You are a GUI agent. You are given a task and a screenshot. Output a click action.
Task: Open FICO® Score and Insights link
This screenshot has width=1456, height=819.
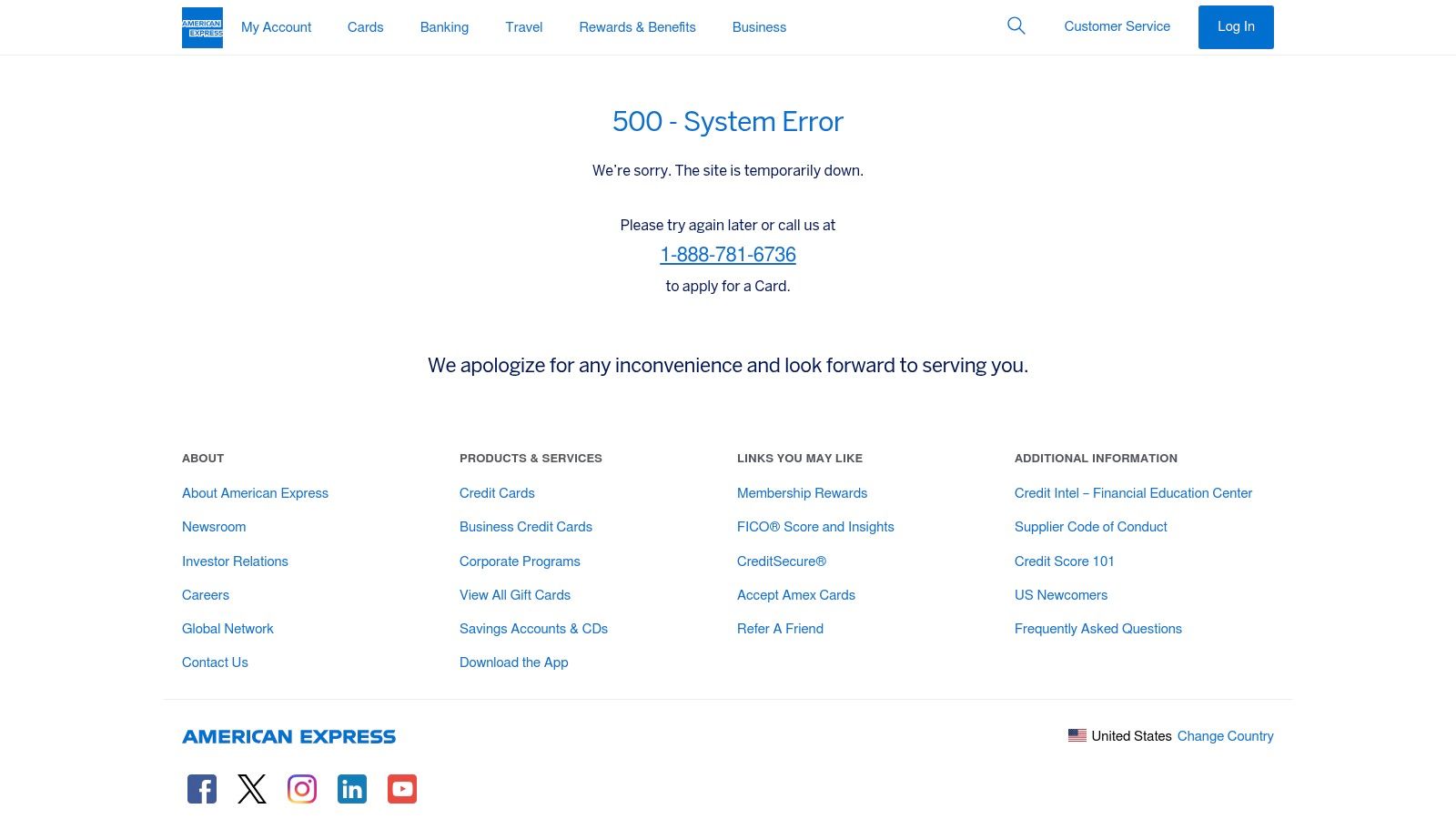click(x=815, y=527)
